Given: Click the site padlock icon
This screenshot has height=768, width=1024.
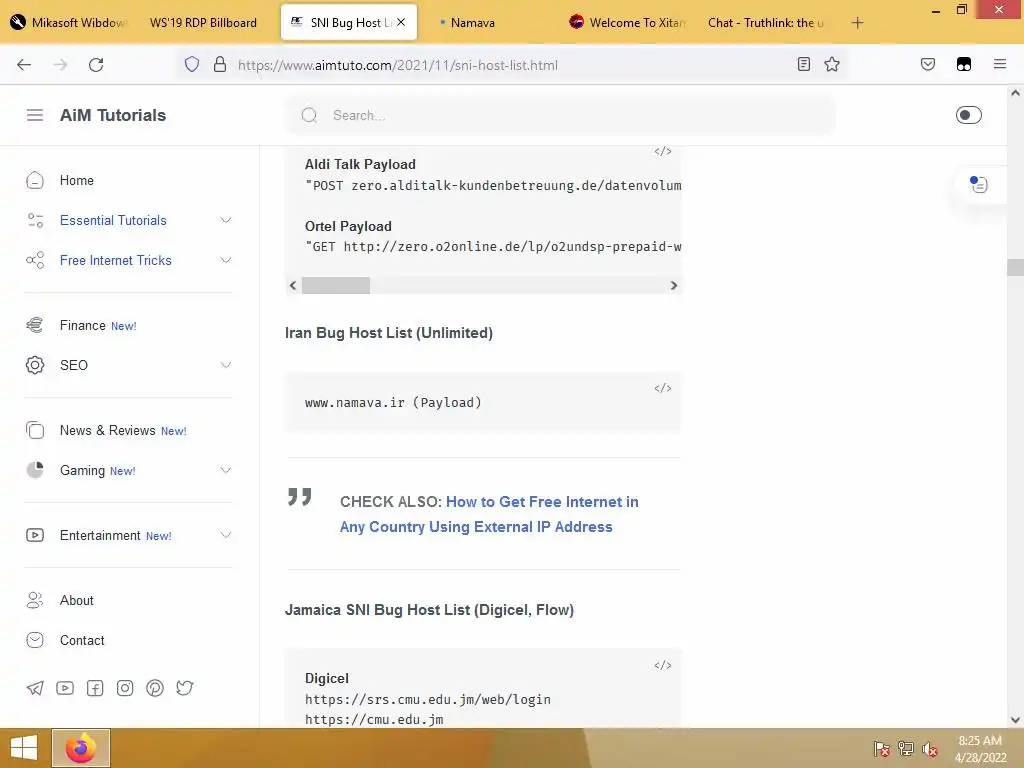Looking at the screenshot, I should (220, 64).
